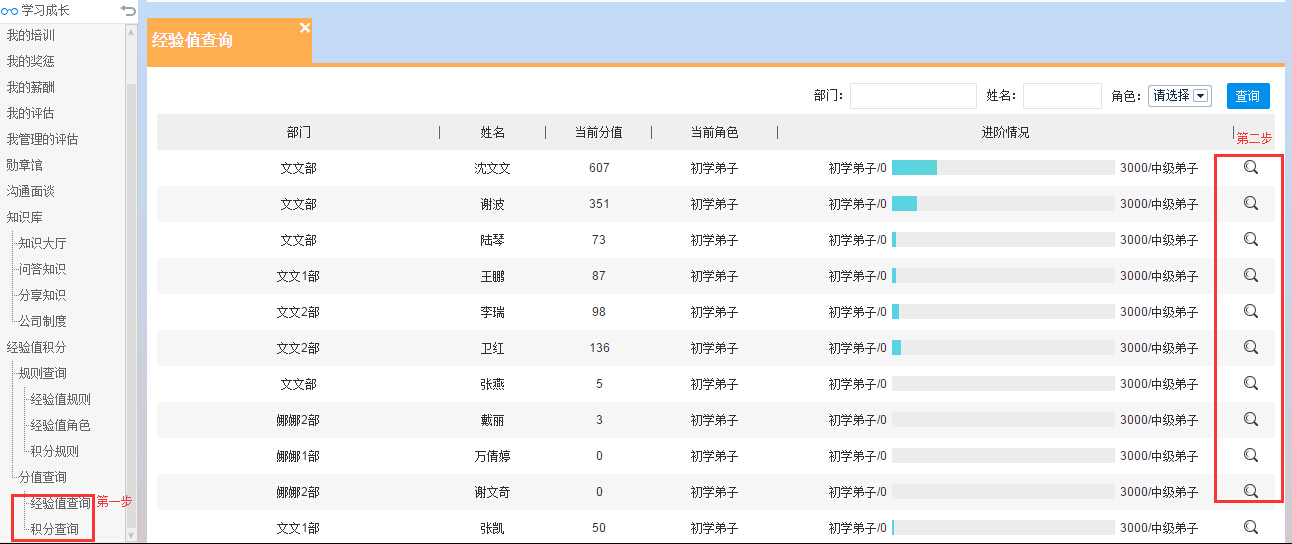Open details magnifier for 张凯
The width and height of the screenshot is (1292, 544).
1250,527
